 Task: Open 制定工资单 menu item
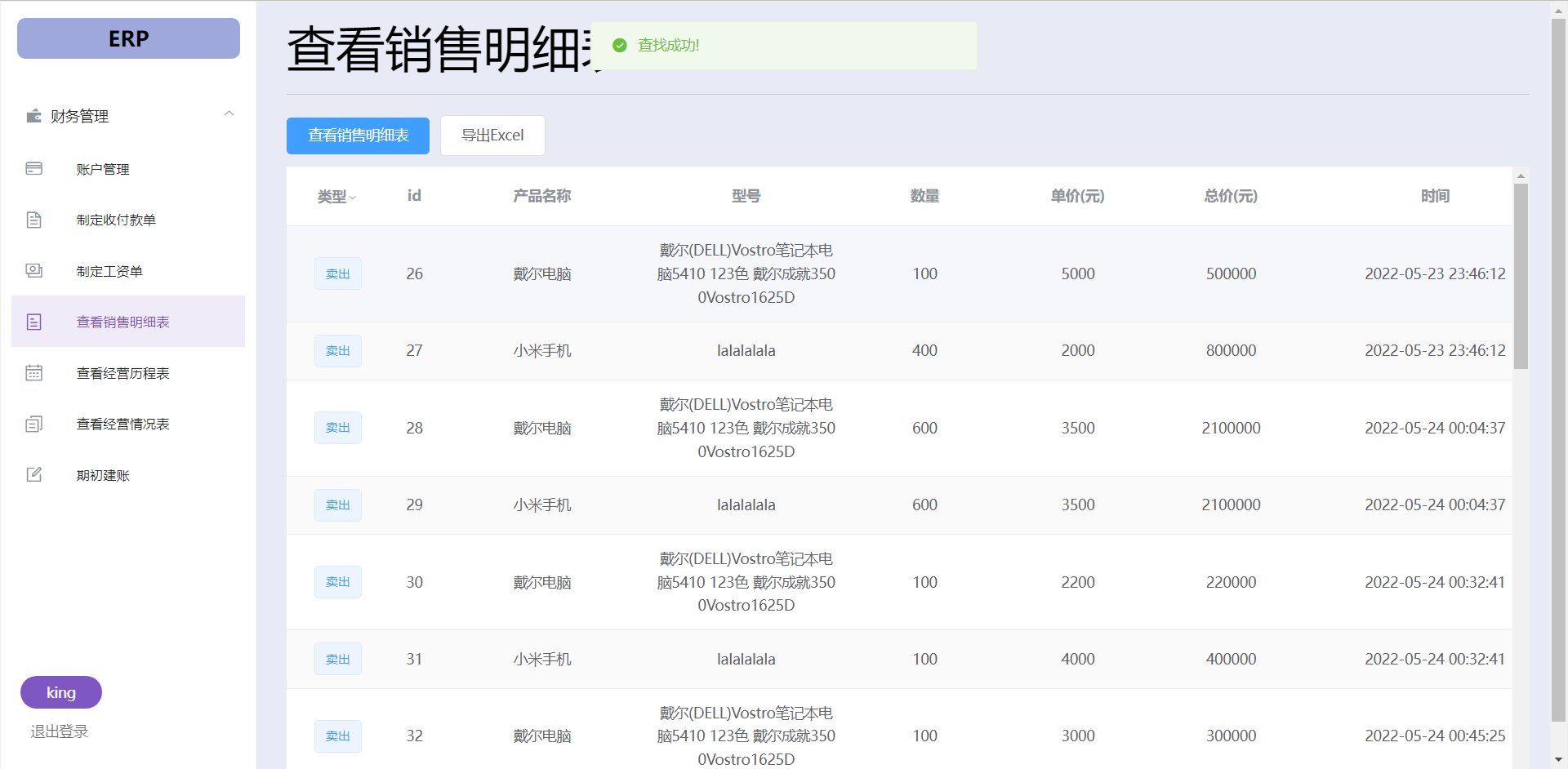click(x=128, y=271)
